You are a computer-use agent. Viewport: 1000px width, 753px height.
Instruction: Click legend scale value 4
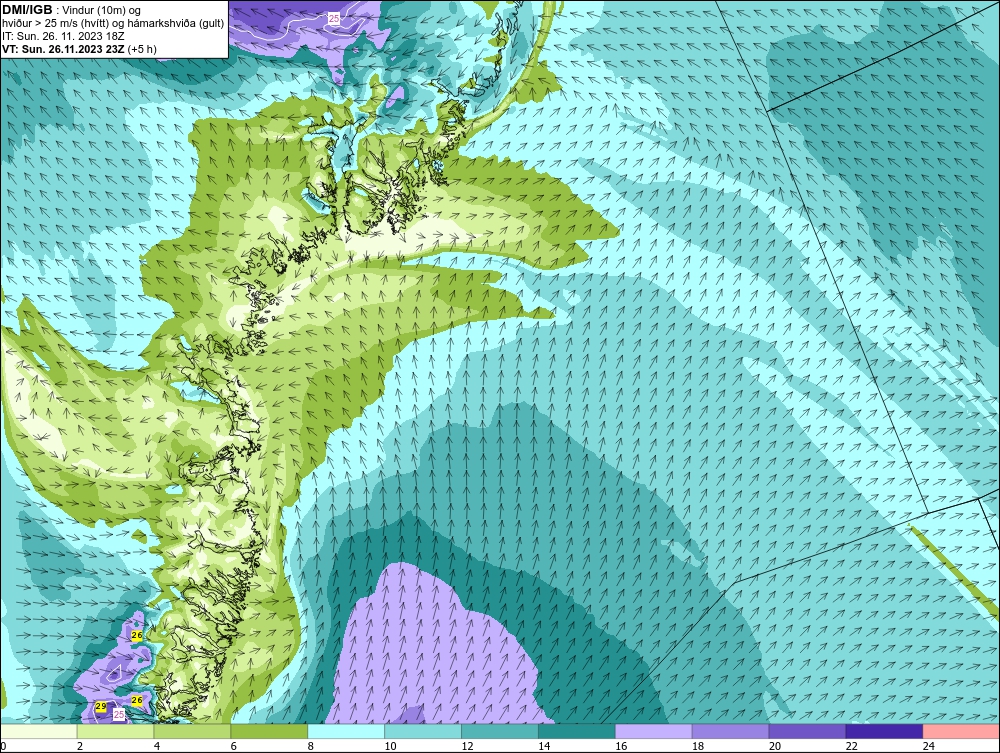click(x=157, y=746)
